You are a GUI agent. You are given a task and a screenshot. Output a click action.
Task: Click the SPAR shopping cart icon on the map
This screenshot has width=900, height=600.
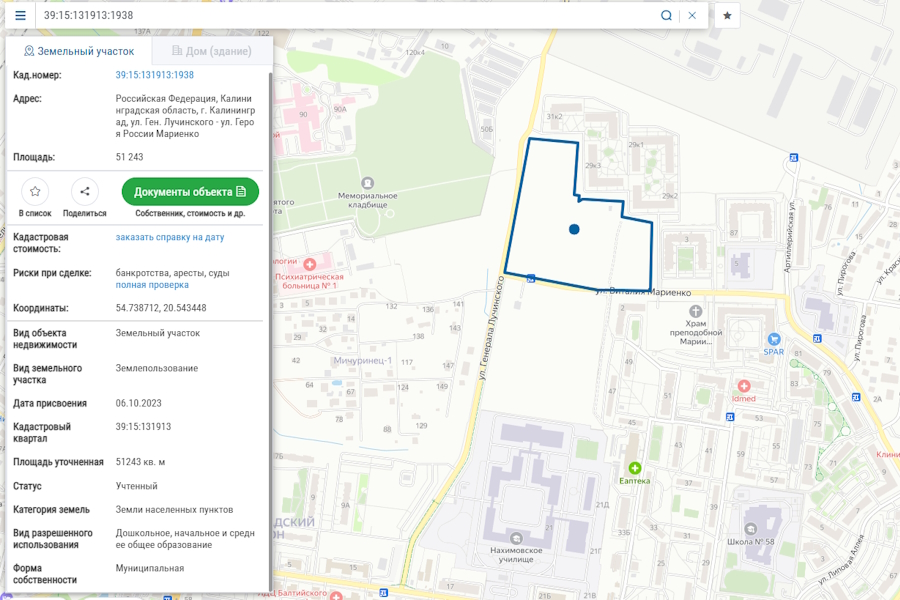771,339
